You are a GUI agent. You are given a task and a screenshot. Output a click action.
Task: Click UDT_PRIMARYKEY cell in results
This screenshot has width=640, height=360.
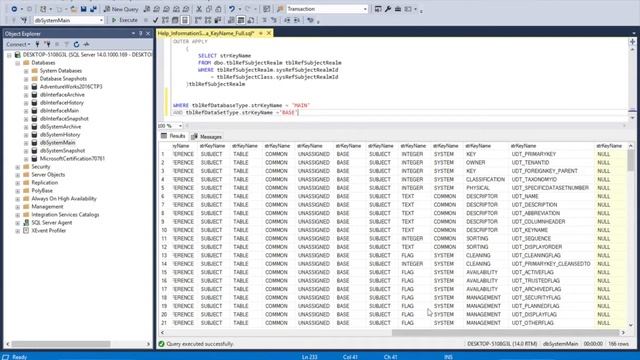534,154
